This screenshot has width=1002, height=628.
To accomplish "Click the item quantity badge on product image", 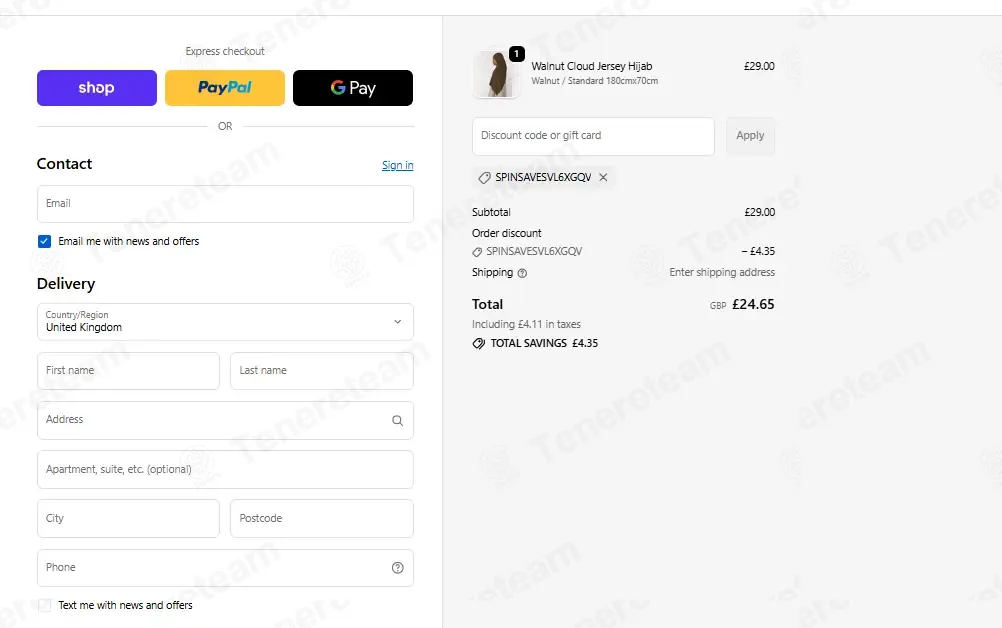I will pos(516,54).
